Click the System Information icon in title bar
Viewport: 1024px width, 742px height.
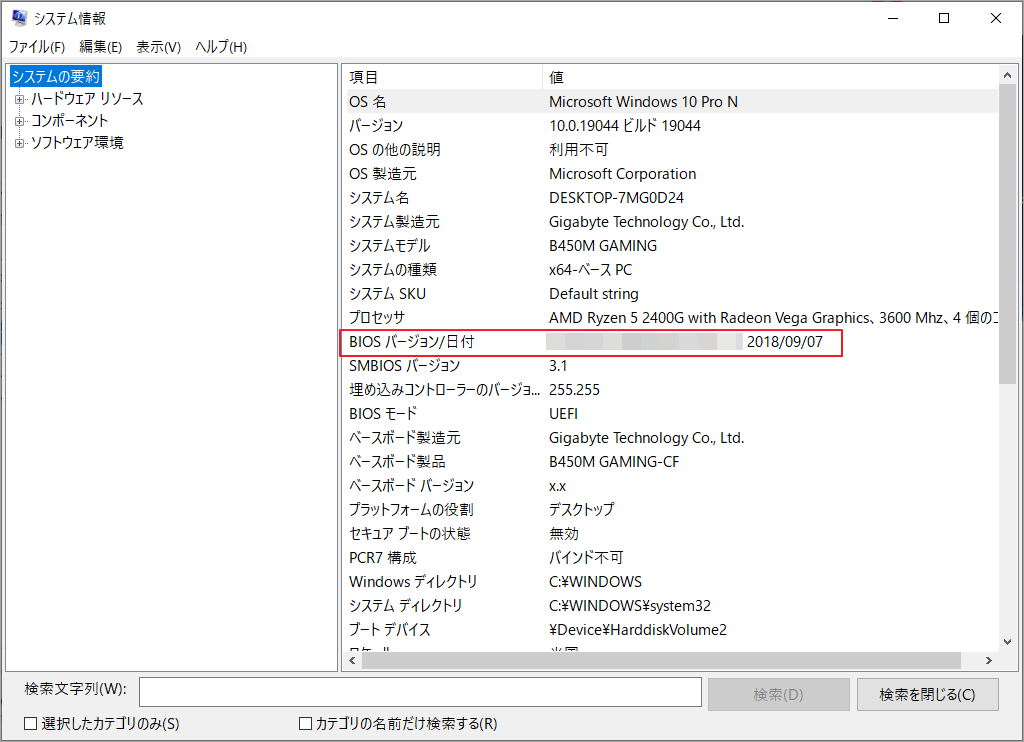(x=19, y=17)
